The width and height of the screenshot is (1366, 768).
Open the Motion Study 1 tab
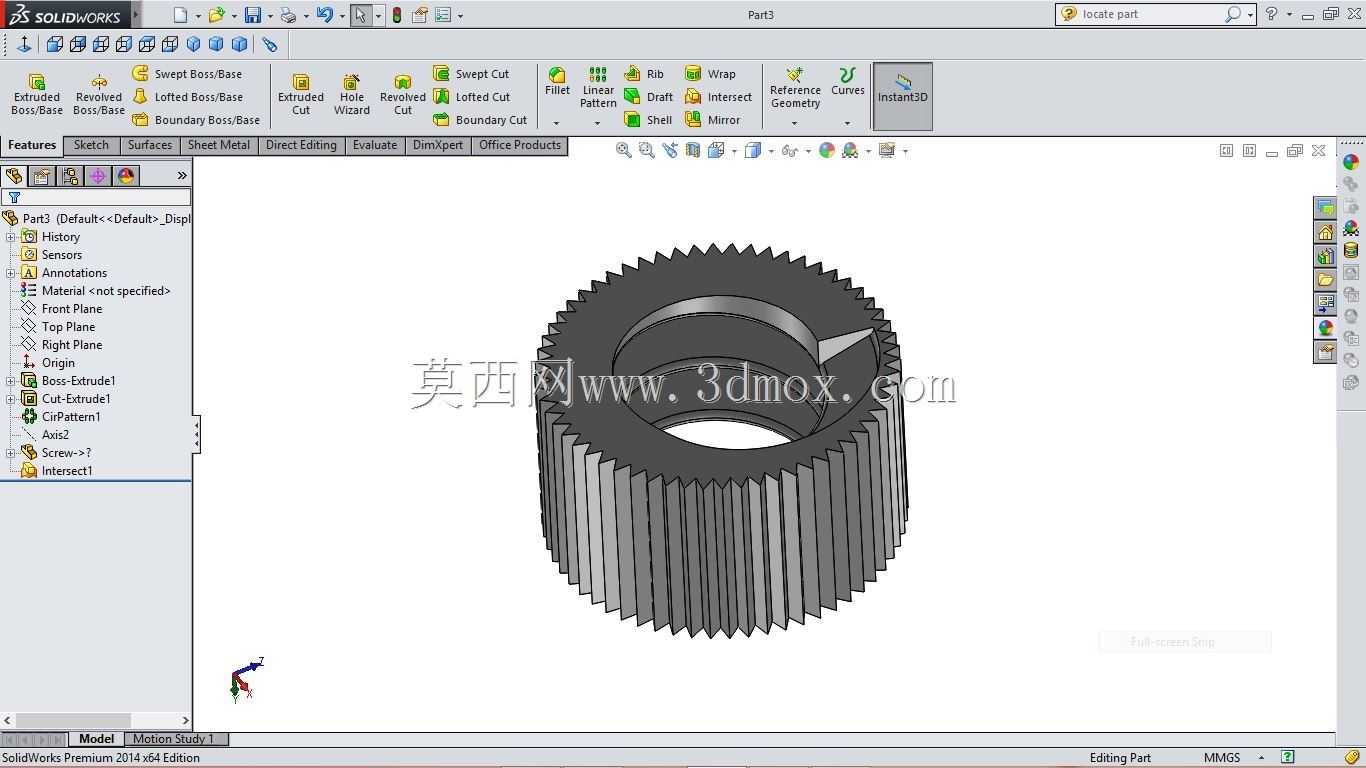tap(174, 739)
